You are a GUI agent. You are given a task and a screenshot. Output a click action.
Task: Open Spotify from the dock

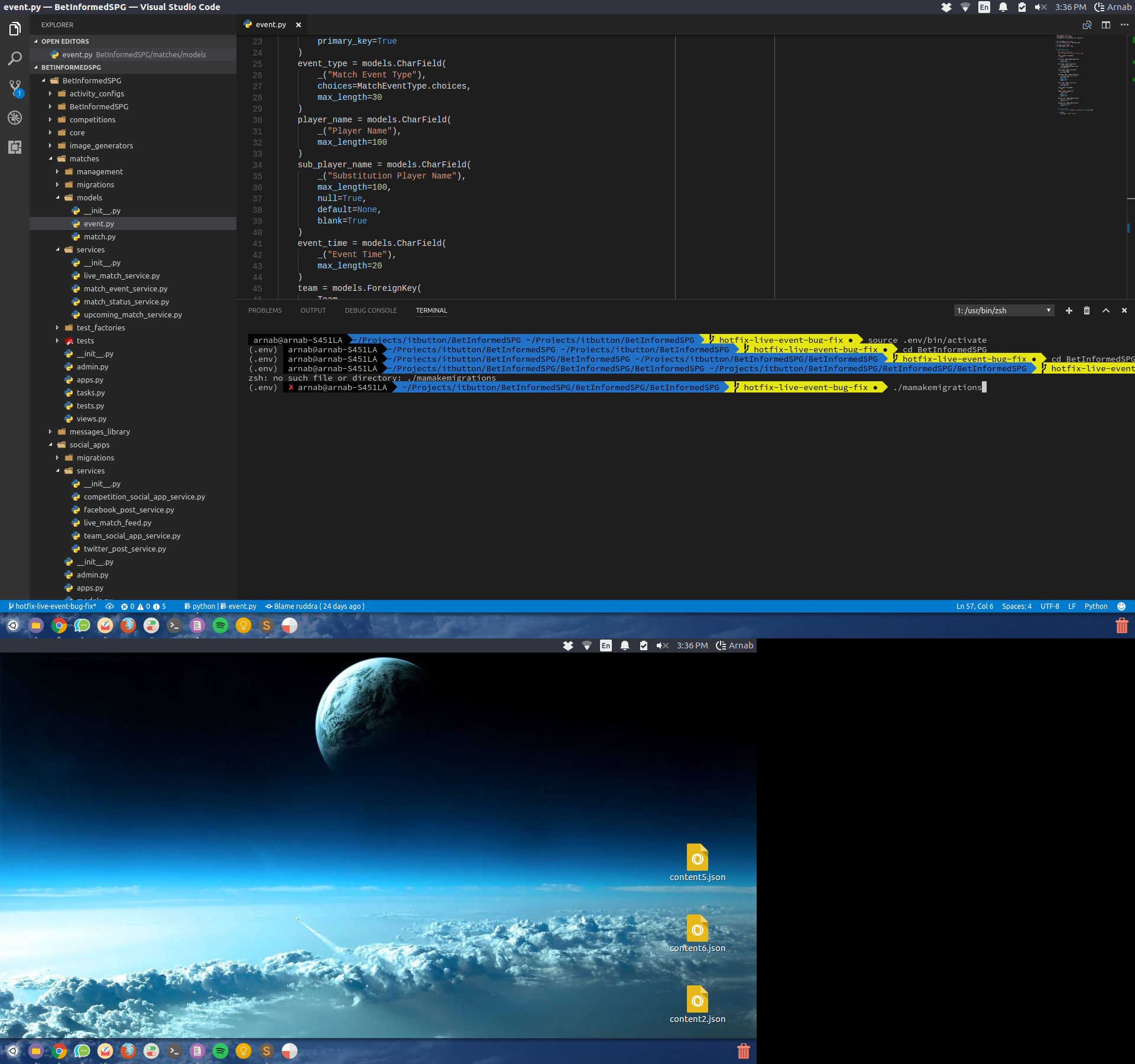(220, 625)
